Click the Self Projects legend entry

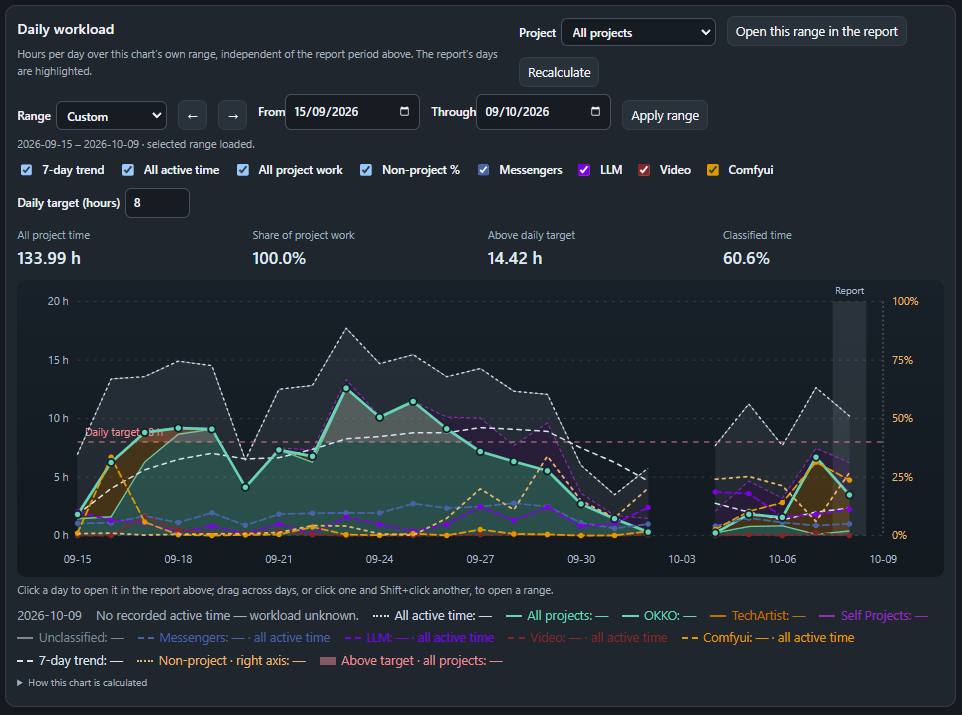874,616
